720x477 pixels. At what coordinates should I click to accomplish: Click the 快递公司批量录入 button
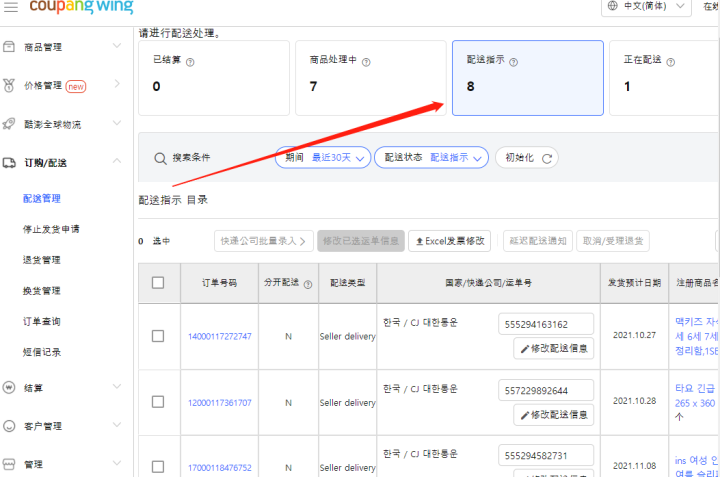pos(264,241)
